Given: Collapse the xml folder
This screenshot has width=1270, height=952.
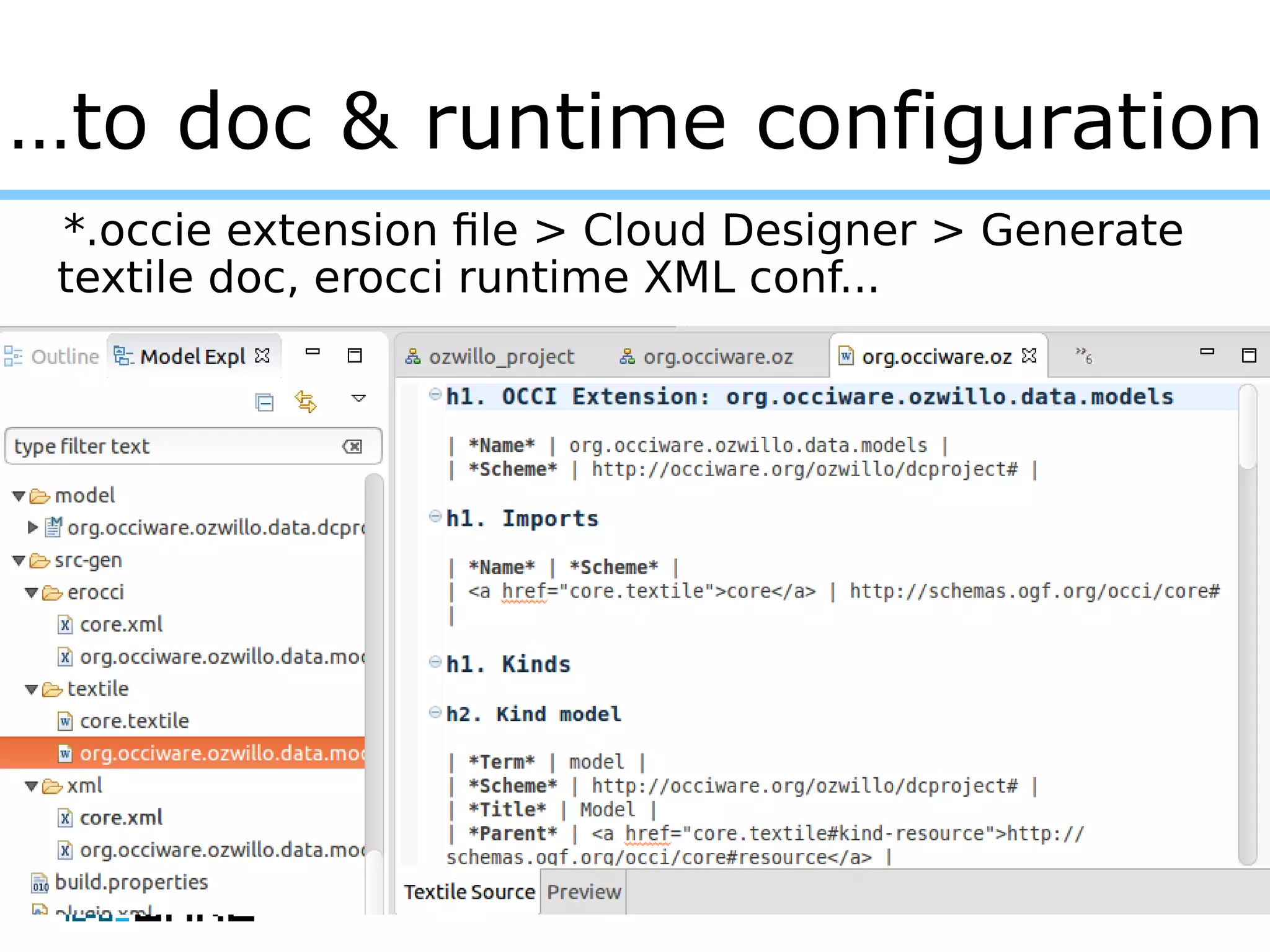Looking at the screenshot, I should coord(32,786).
